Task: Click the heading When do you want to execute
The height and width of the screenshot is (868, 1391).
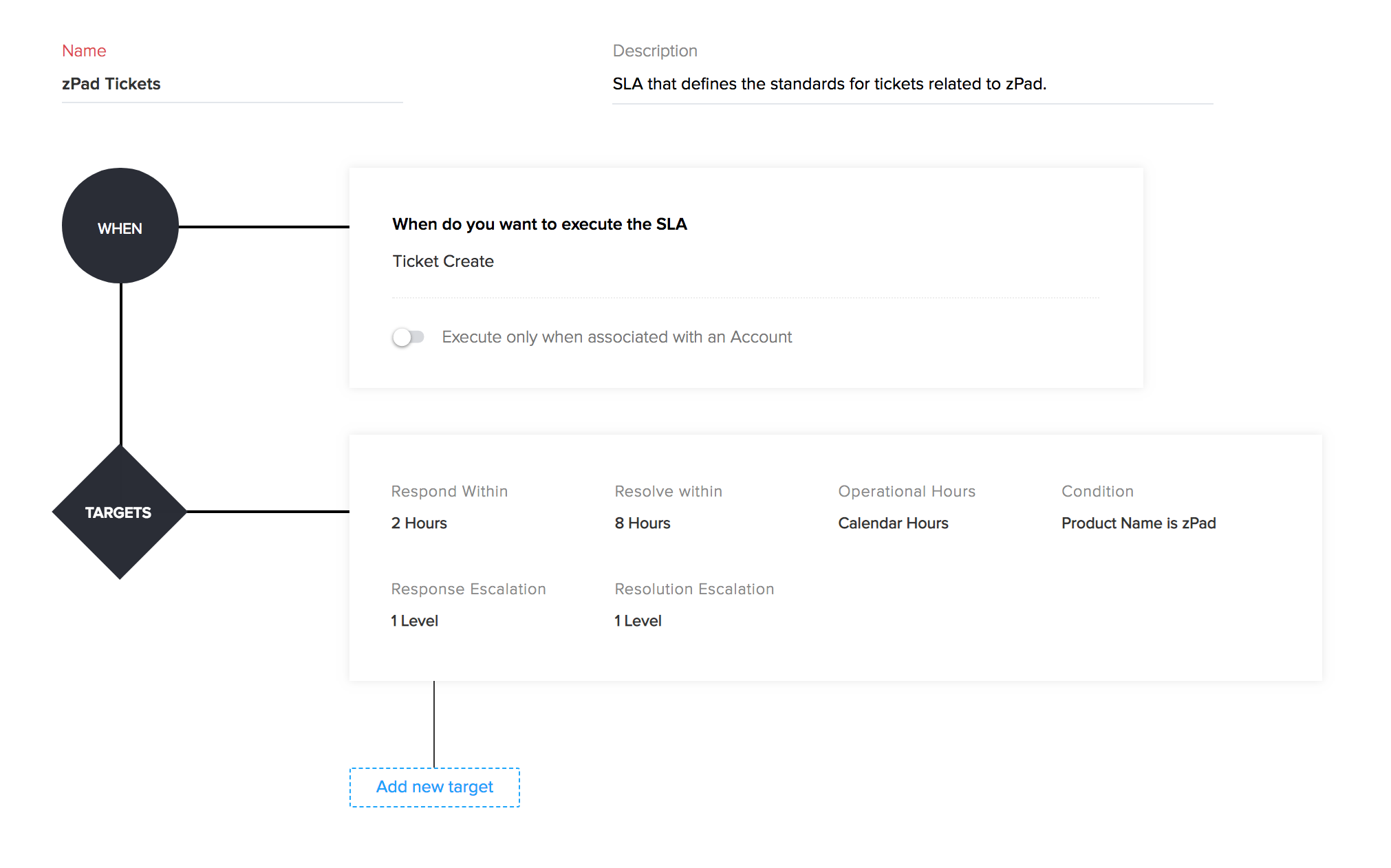Action: coord(539,224)
